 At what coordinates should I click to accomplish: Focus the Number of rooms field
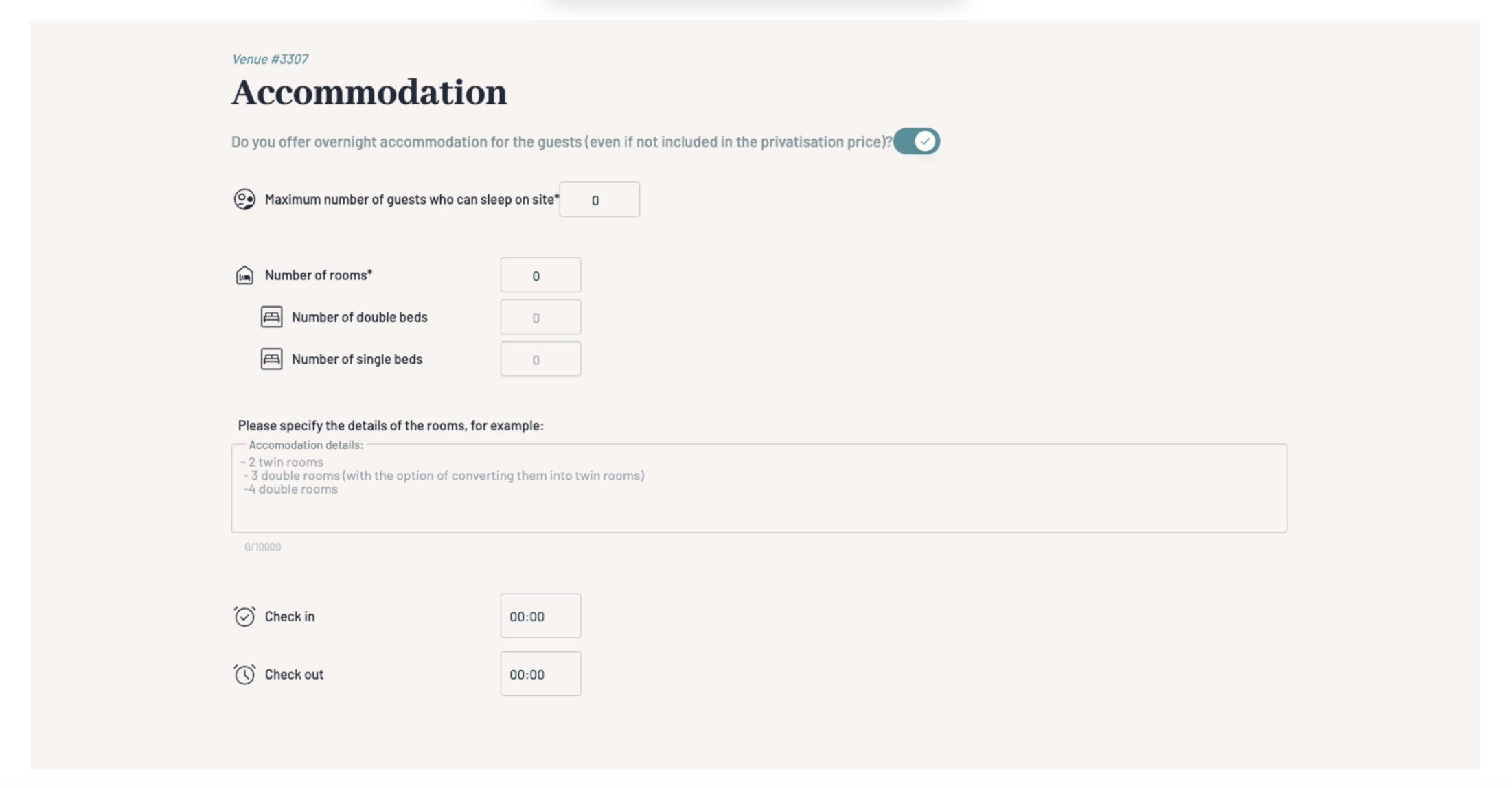540,275
